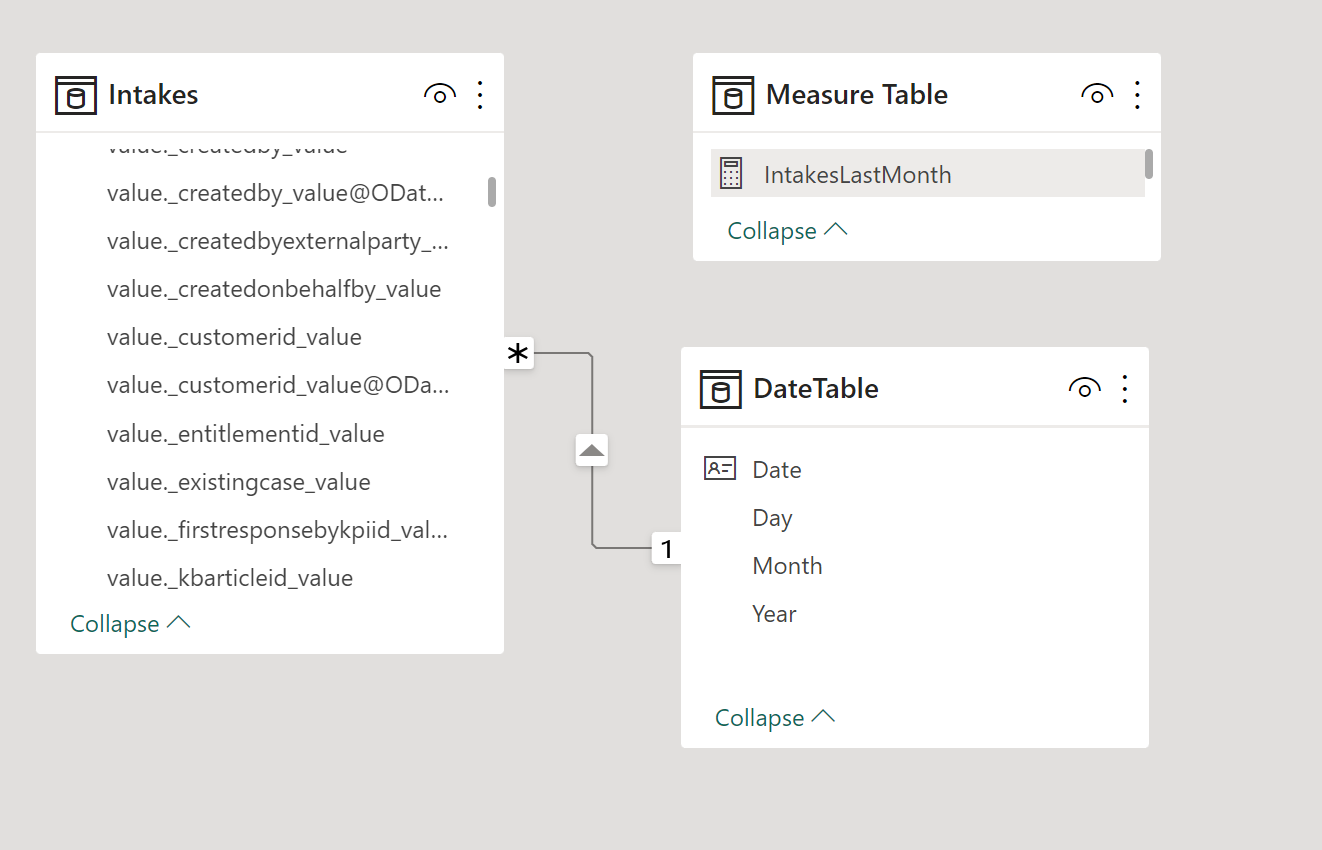1322x850 pixels.
Task: Collapse the Measure Table card
Action: (x=787, y=231)
